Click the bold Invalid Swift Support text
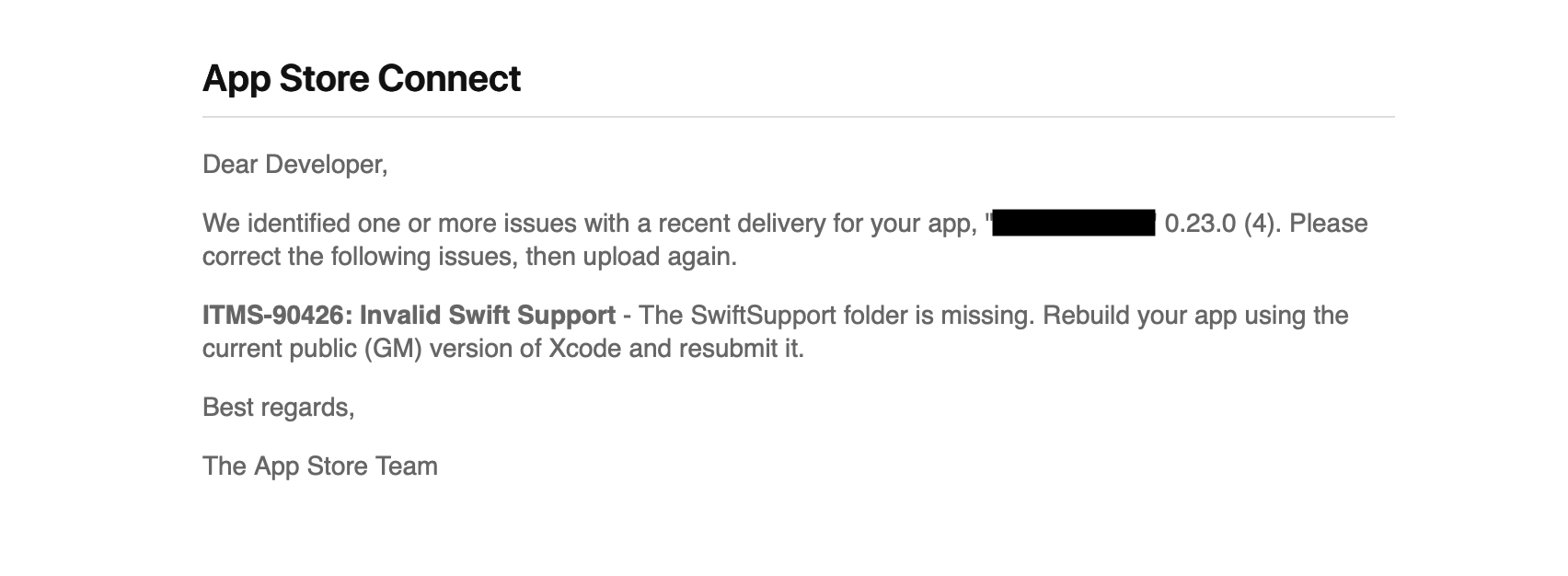 487,316
